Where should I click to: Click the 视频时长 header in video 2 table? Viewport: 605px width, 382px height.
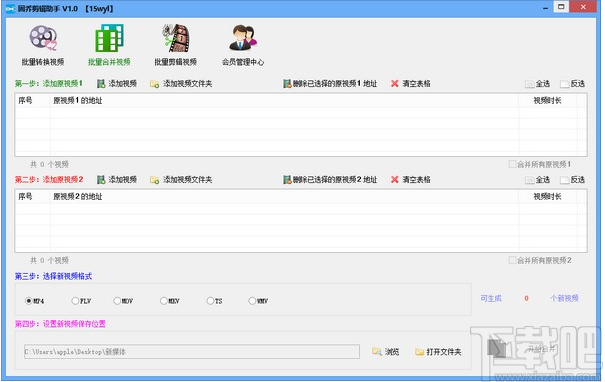coord(548,196)
